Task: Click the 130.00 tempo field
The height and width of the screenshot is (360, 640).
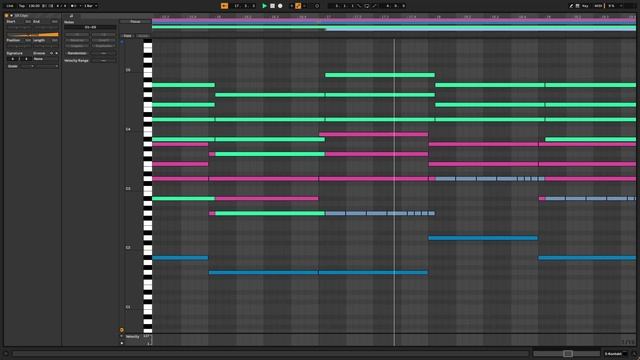Action: 34,6
